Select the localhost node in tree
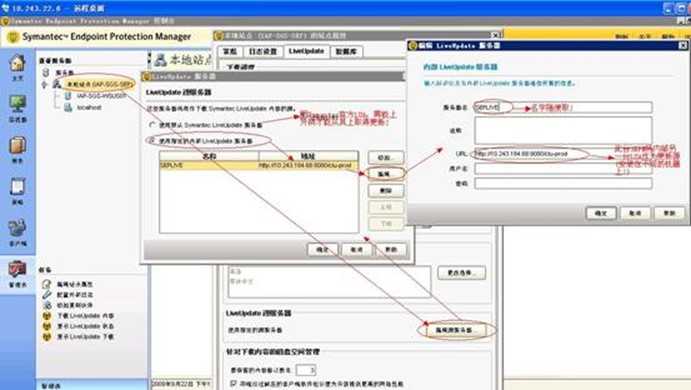Viewport: 691px width, 390px height. [x=89, y=107]
